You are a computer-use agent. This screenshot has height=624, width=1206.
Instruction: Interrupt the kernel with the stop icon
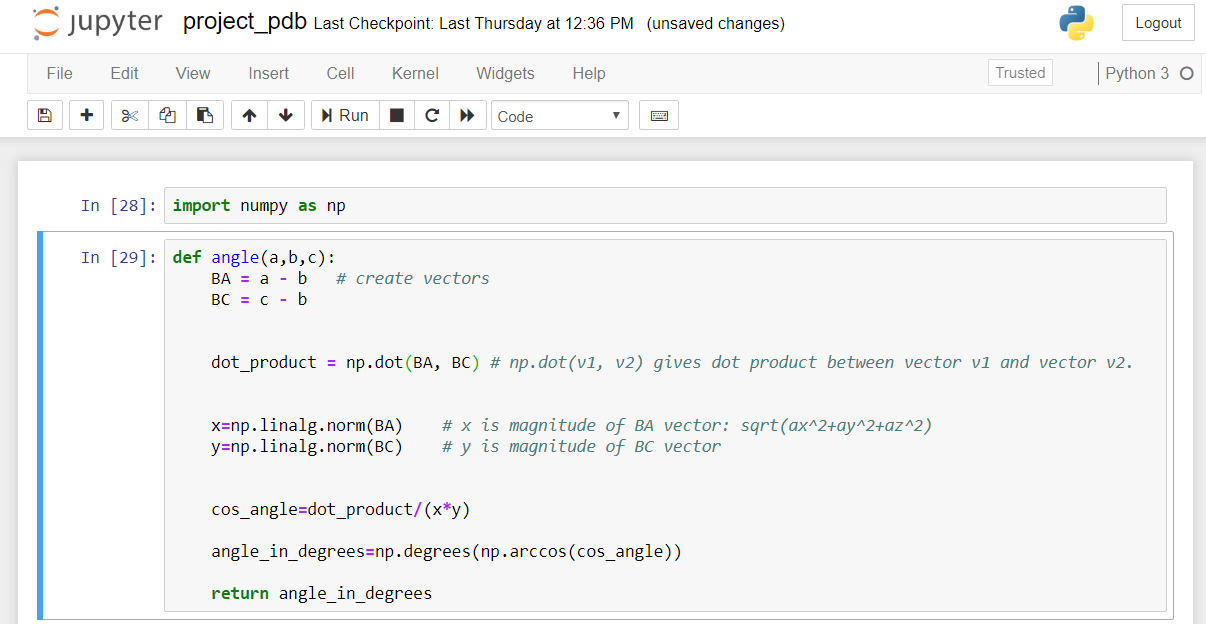point(396,115)
